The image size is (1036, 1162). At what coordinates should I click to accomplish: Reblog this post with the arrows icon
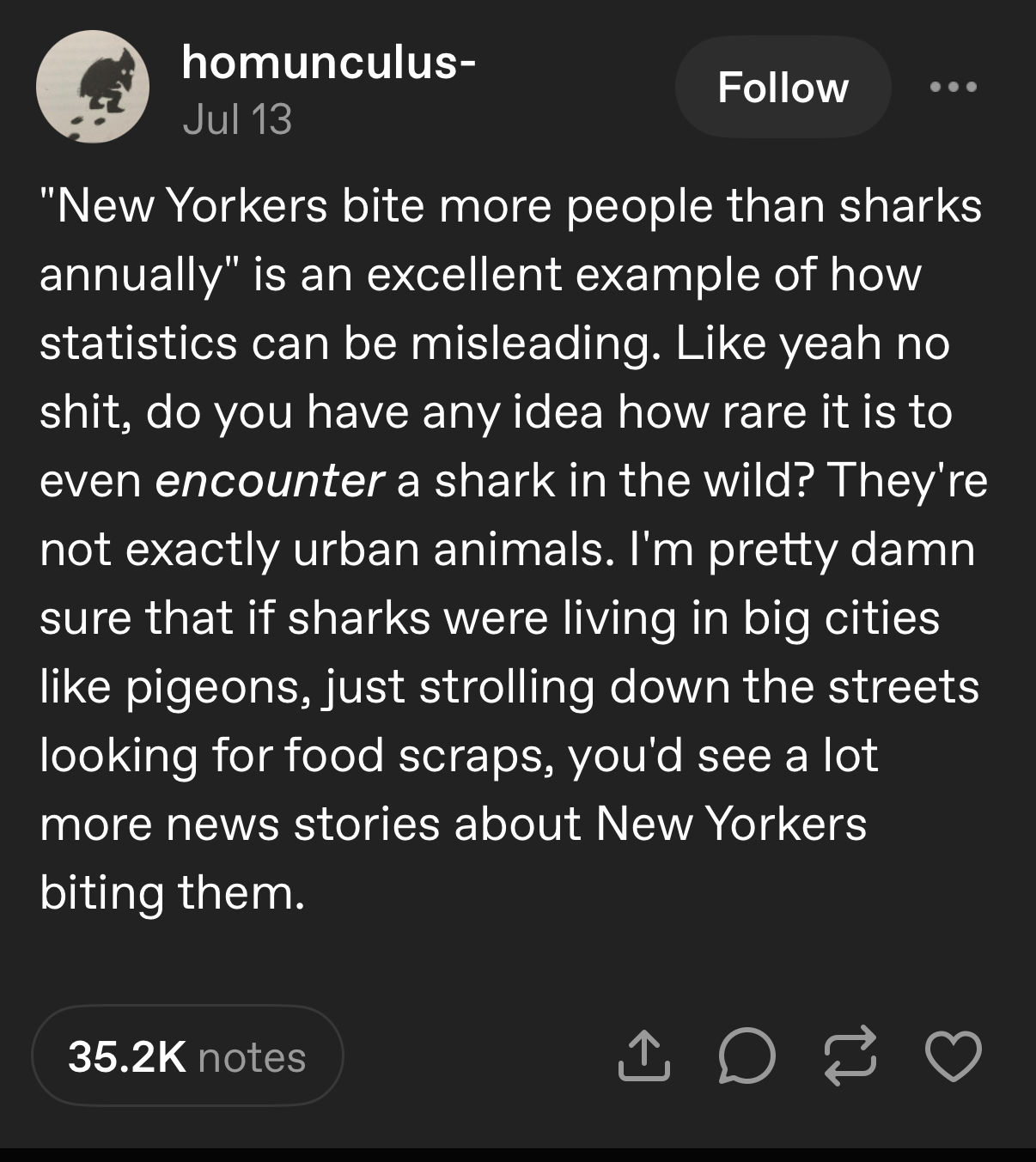point(850,1056)
